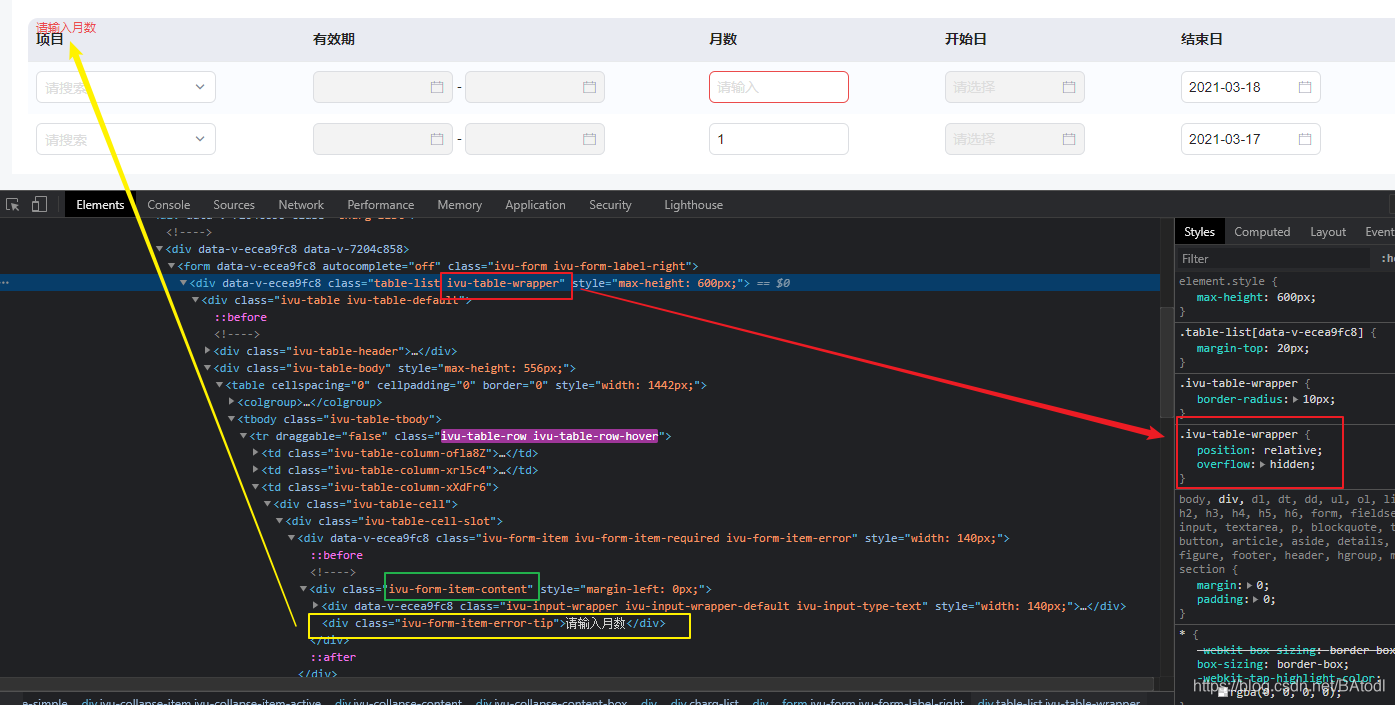Collapse the ivu-table-body div node
The height and width of the screenshot is (705, 1395).
point(208,368)
